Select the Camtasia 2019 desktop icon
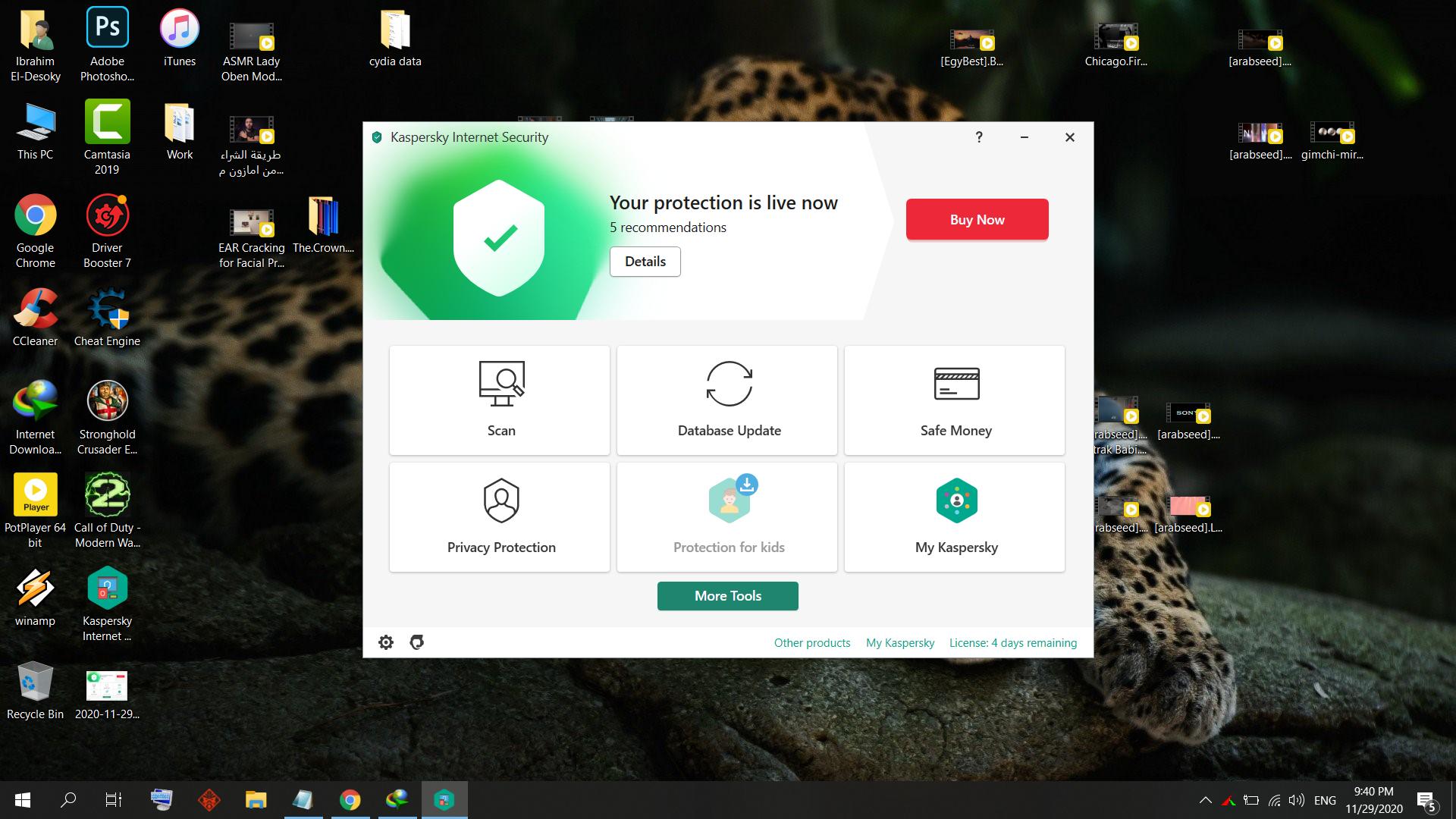 (107, 138)
